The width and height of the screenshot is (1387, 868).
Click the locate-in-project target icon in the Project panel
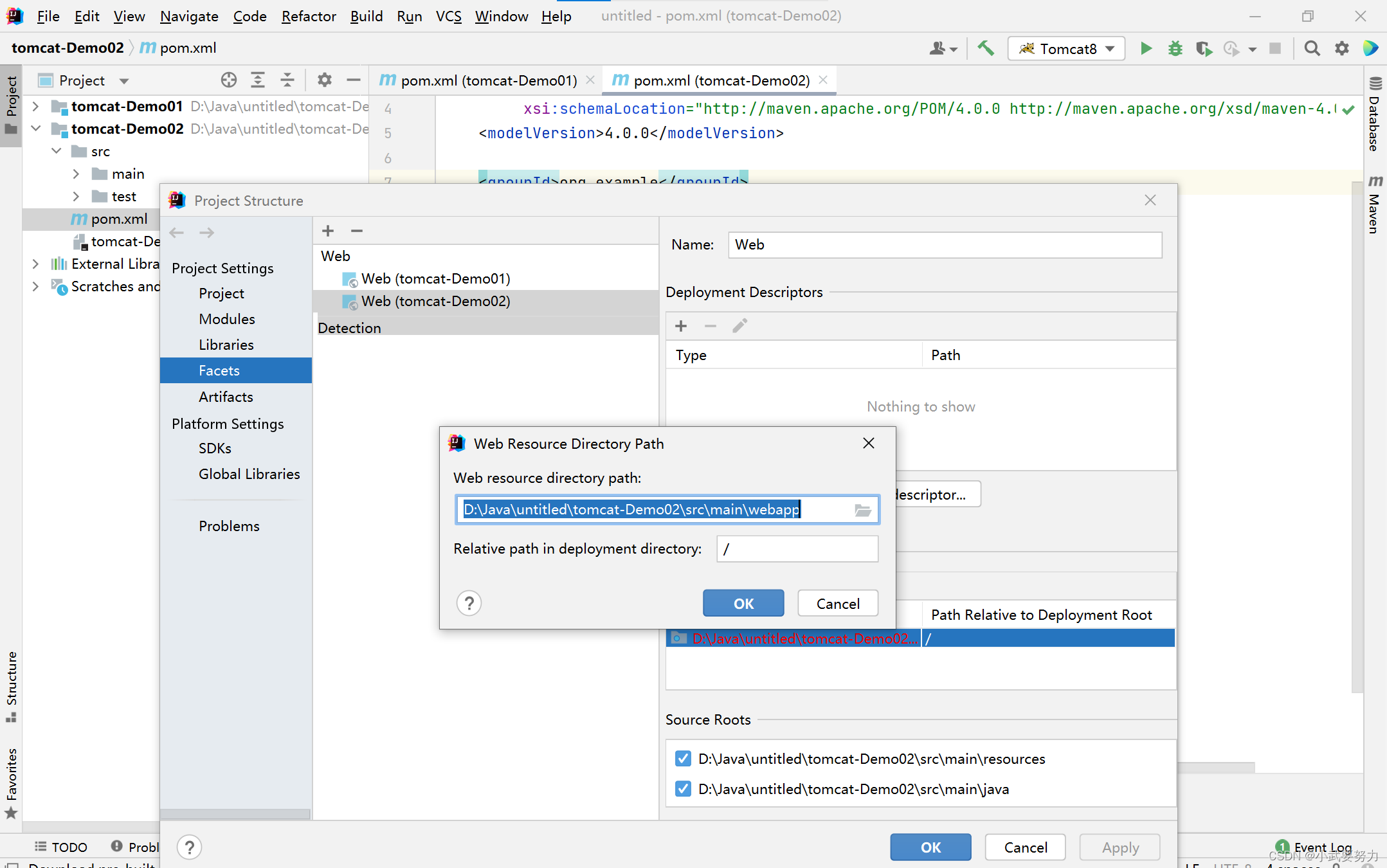pyautogui.click(x=228, y=80)
